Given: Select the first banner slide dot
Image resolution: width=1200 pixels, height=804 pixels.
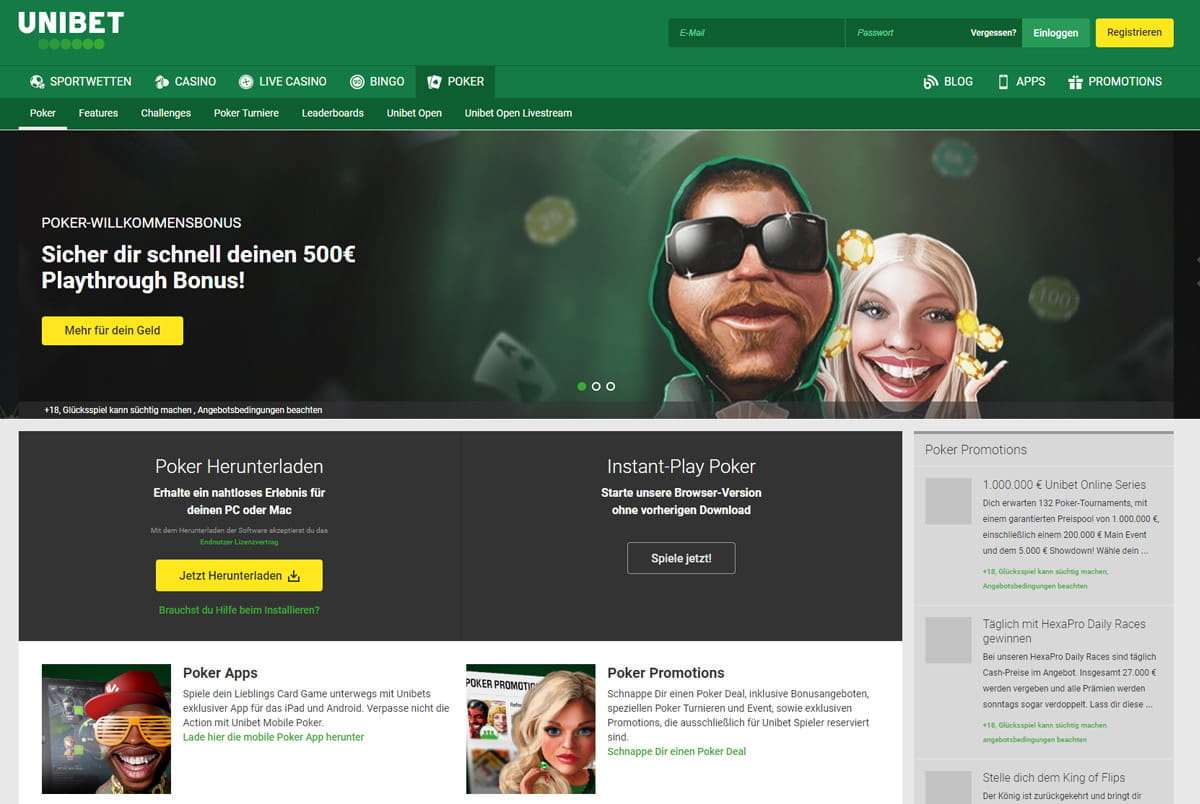Looking at the screenshot, I should coord(582,386).
